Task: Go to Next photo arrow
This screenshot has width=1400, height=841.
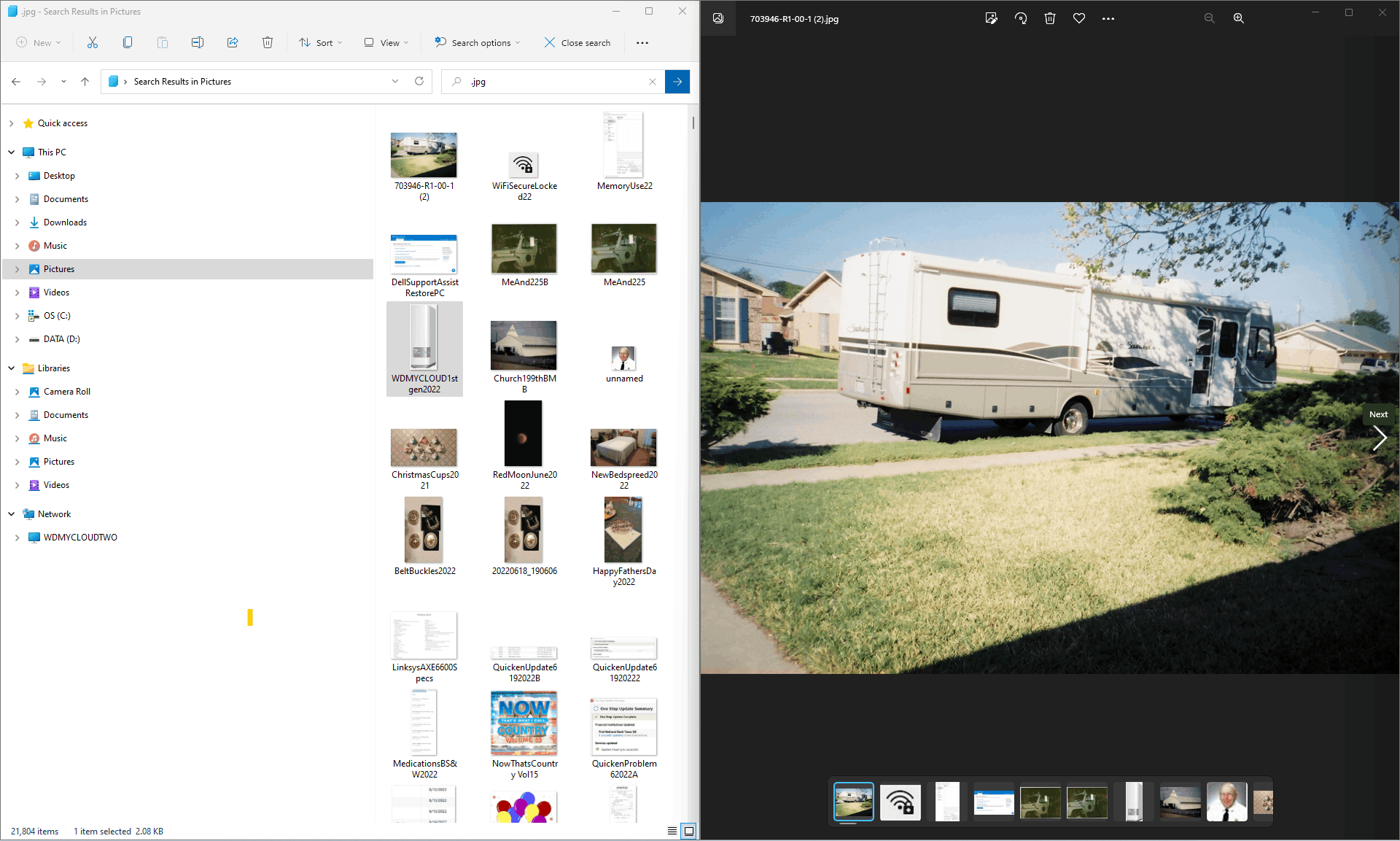Action: point(1379,438)
